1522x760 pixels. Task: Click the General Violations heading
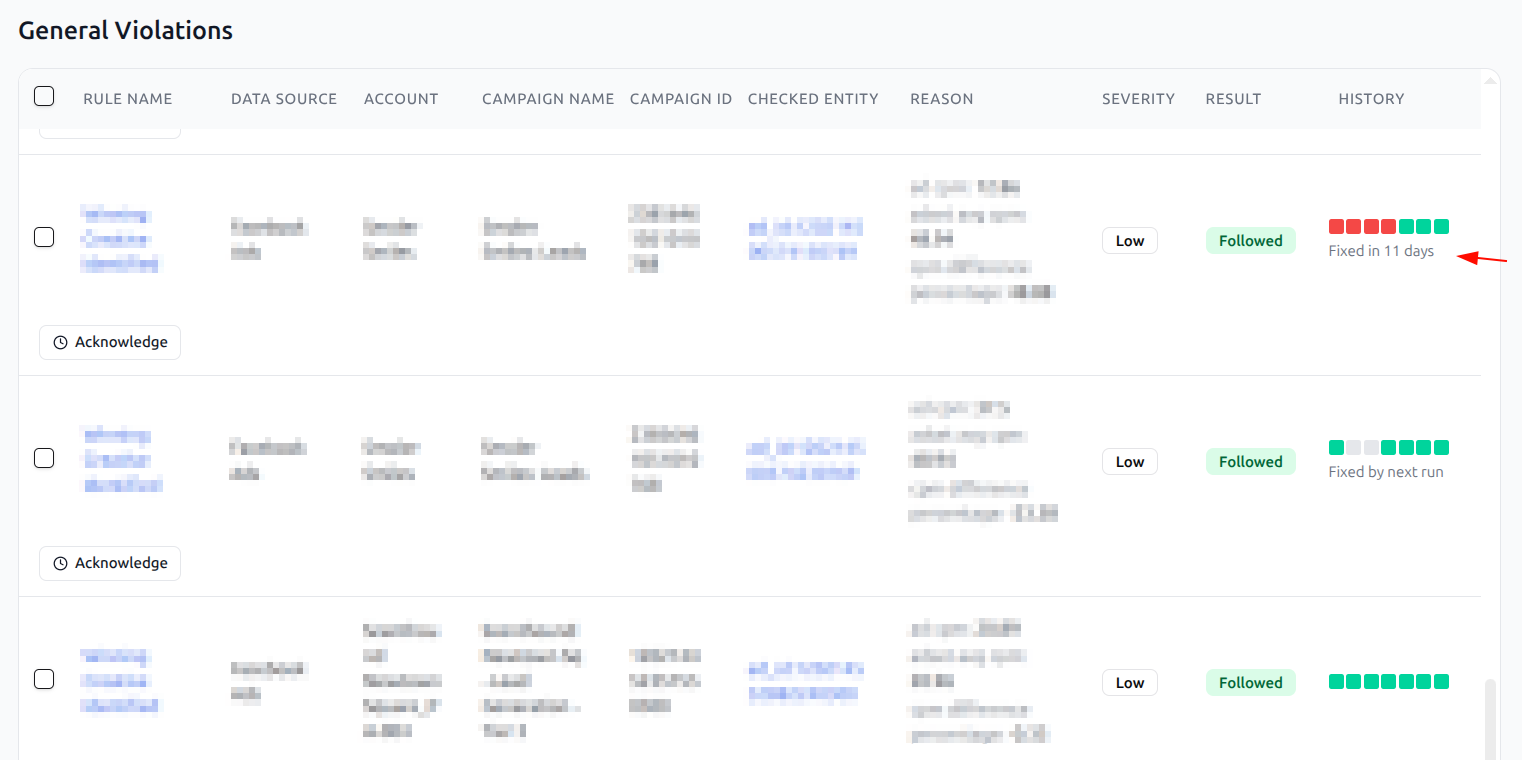coord(126,31)
